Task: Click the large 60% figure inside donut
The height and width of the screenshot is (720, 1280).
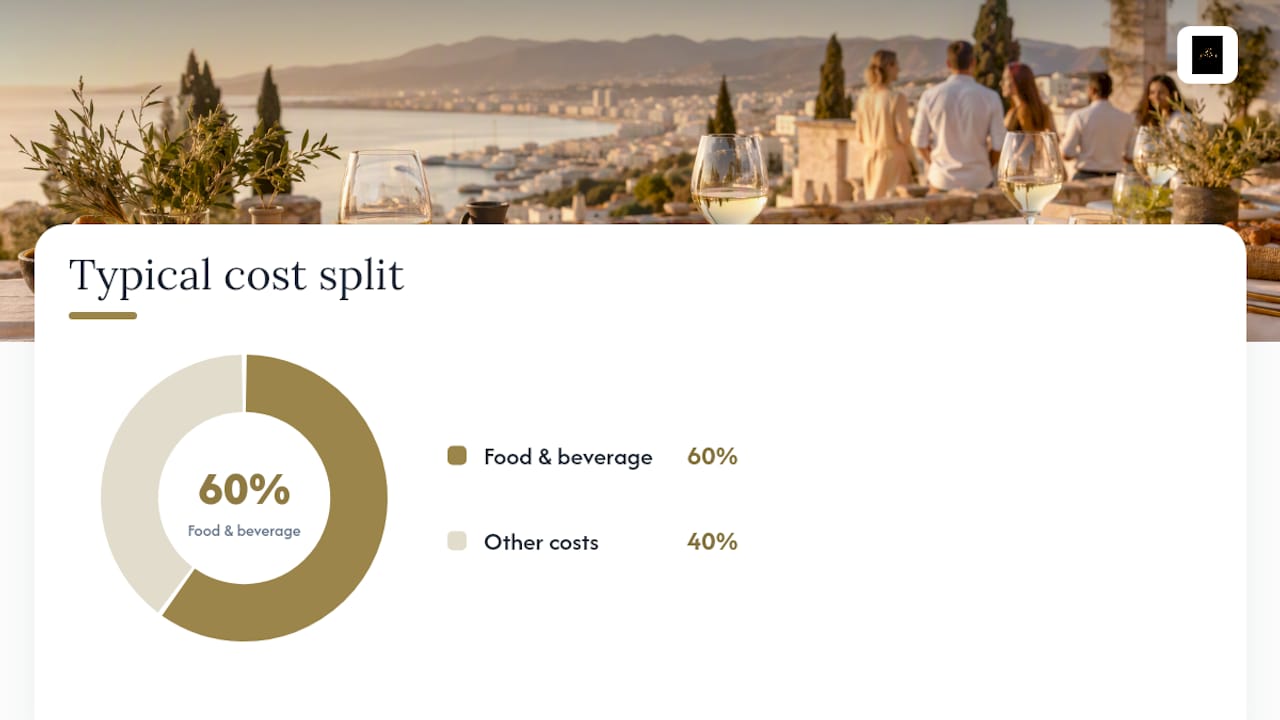Action: [244, 490]
